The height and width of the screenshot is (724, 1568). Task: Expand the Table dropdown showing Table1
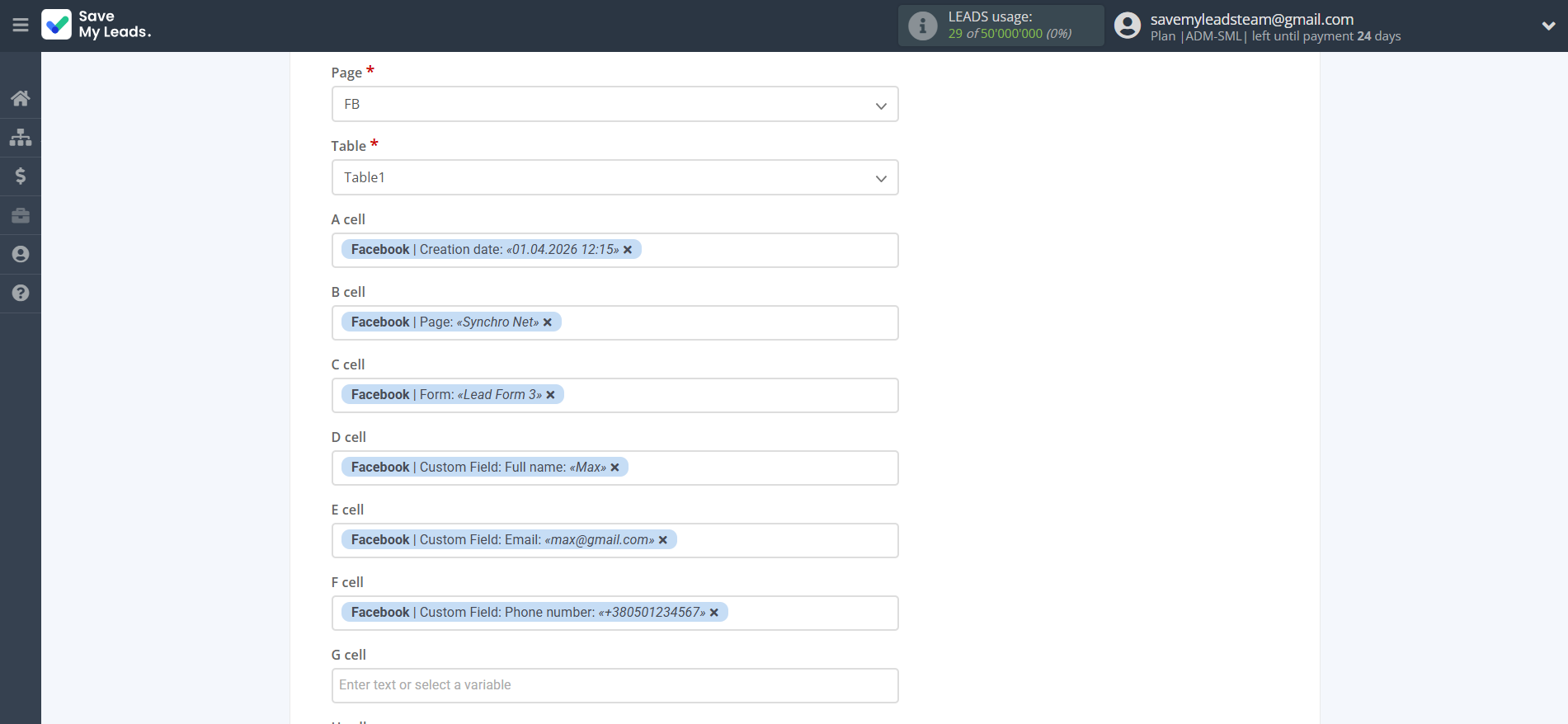click(614, 178)
